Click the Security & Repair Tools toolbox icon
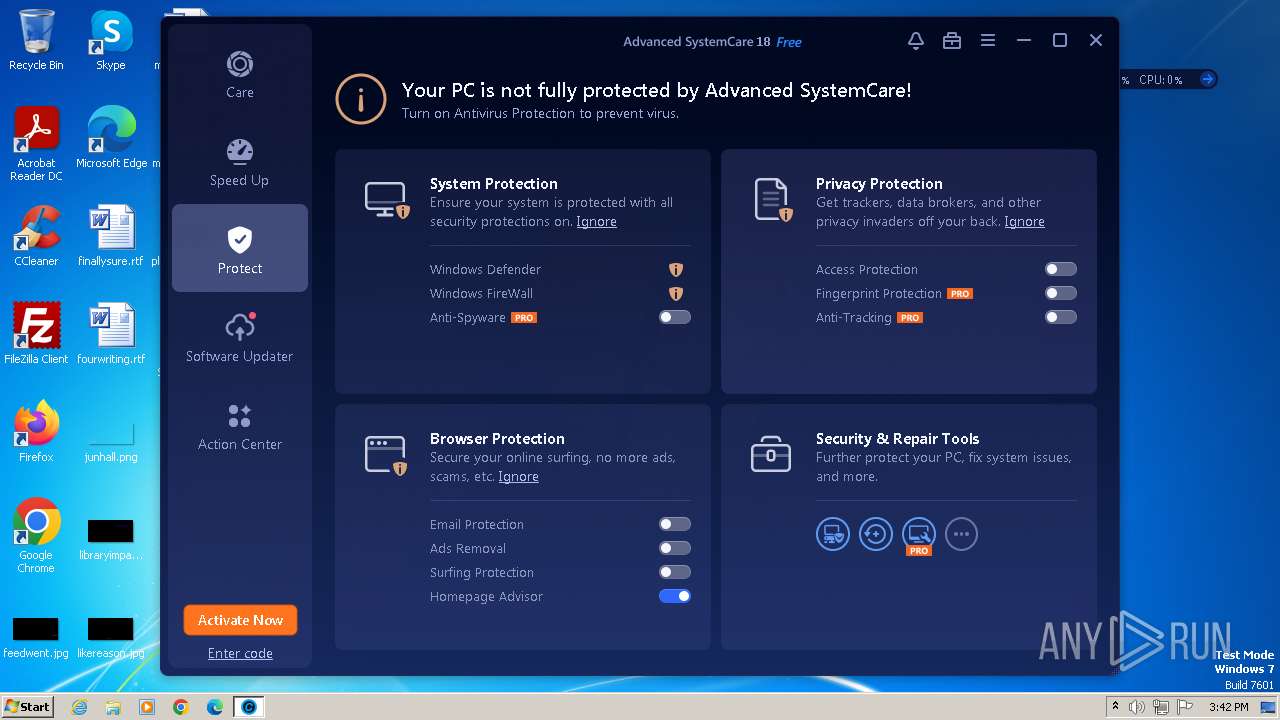Viewport: 1280px width, 720px height. [771, 454]
